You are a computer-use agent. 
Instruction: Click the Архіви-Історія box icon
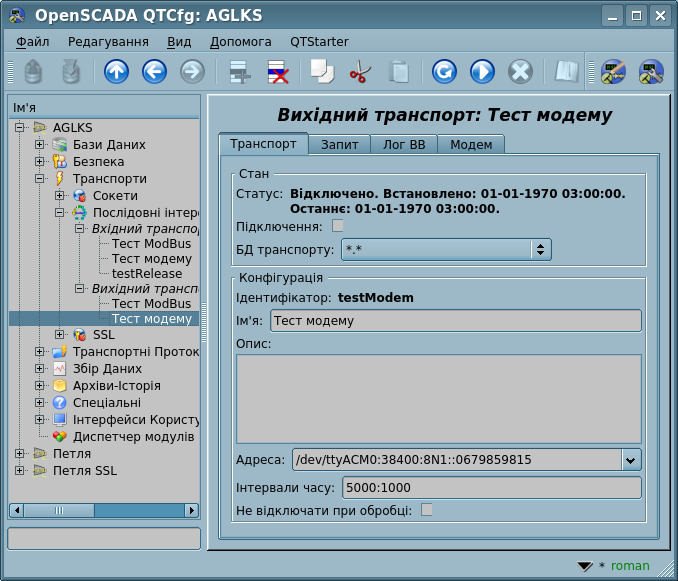pos(60,385)
